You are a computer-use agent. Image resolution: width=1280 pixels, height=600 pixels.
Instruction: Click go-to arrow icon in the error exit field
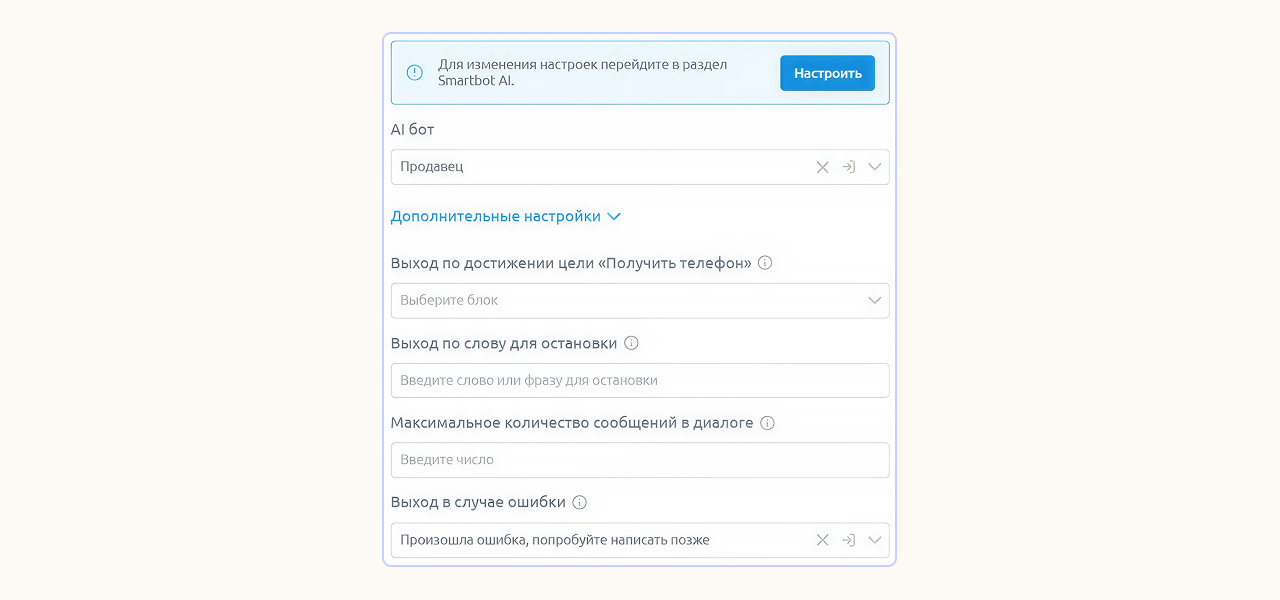coord(848,540)
